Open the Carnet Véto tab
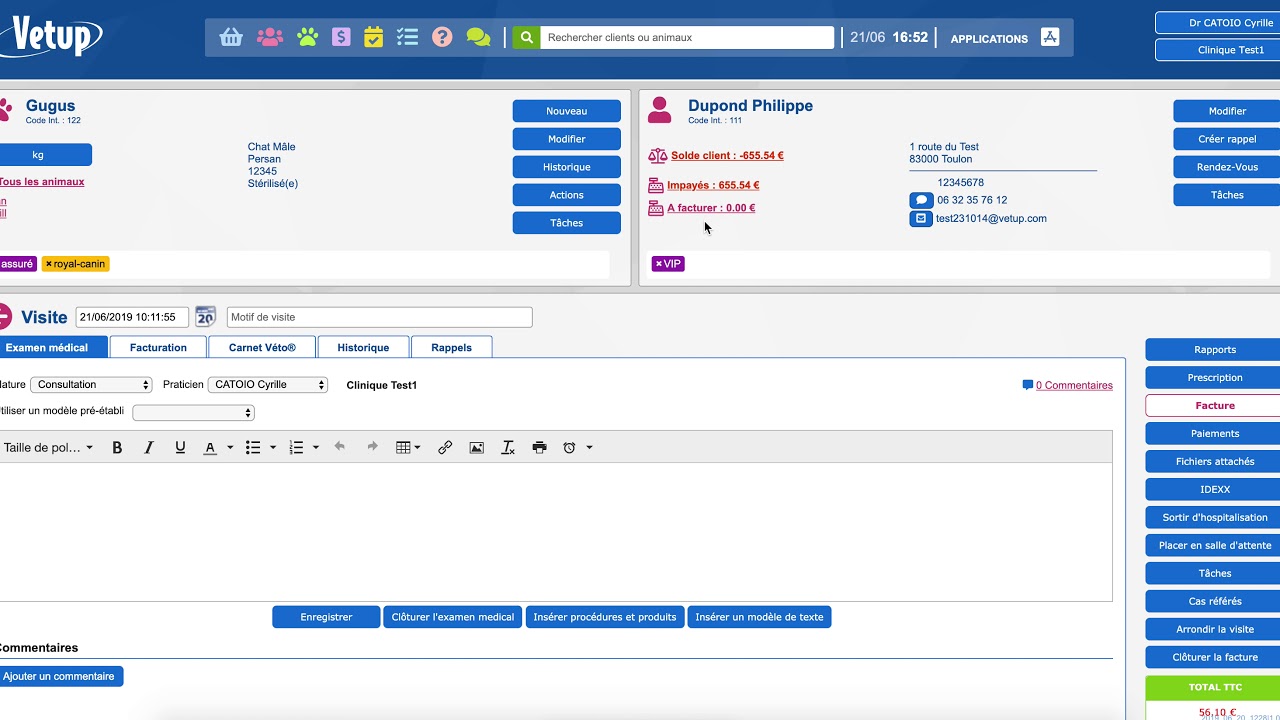Image resolution: width=1280 pixels, height=720 pixels. point(261,347)
